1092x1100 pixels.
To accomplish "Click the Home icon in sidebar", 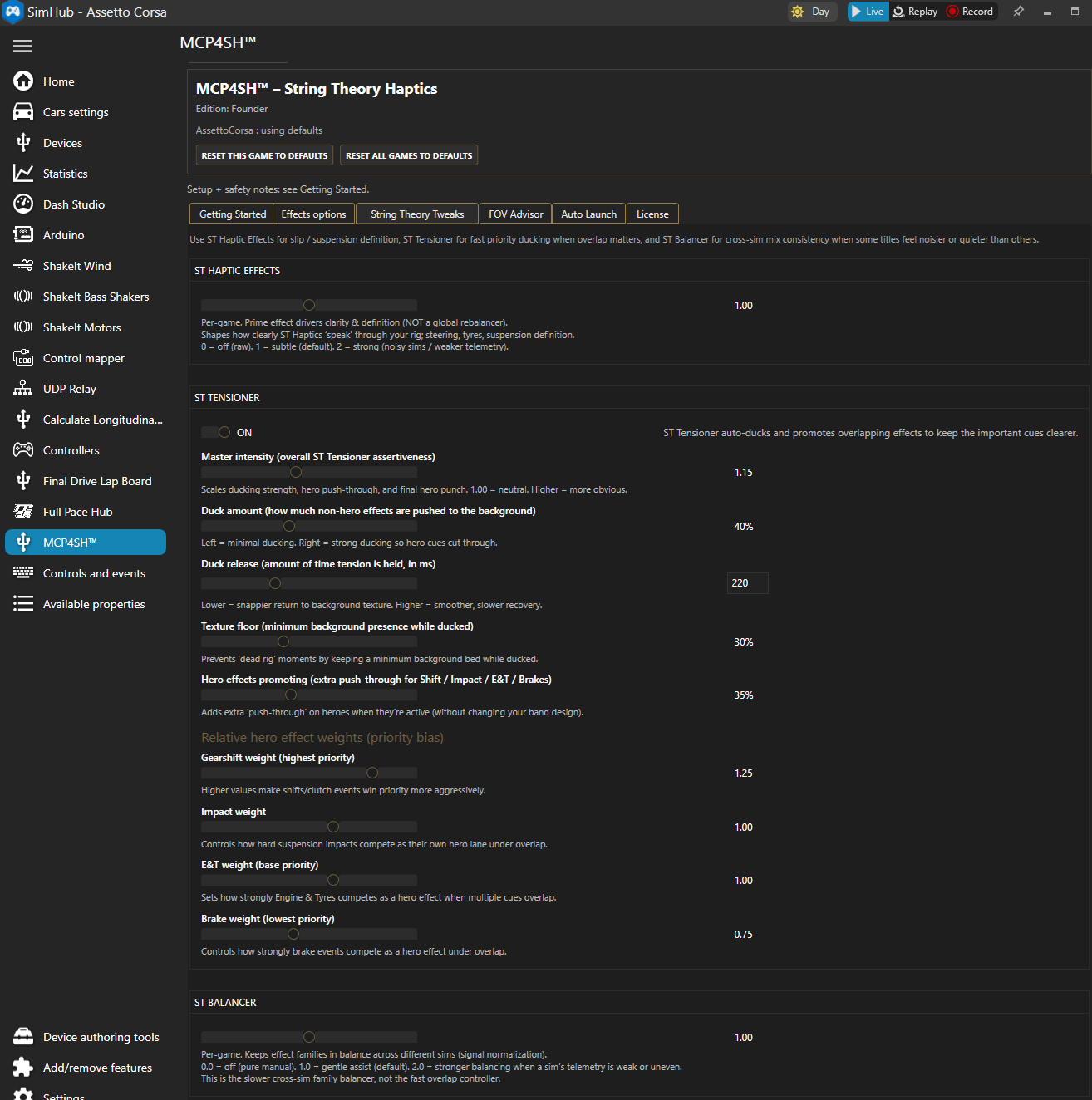I will pyautogui.click(x=23, y=81).
